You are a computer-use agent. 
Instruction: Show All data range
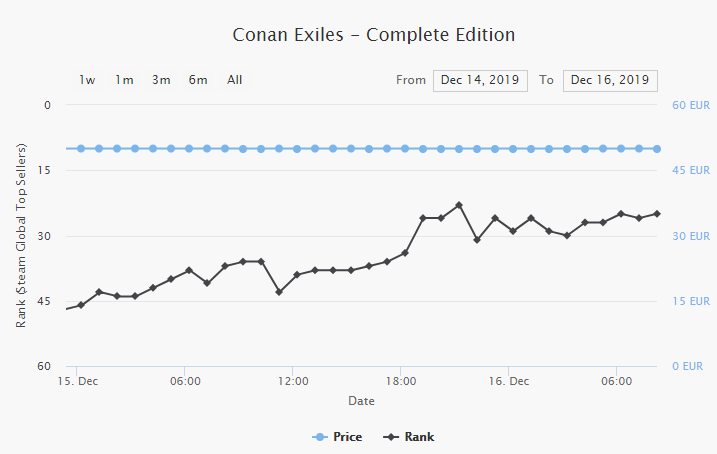coord(234,80)
